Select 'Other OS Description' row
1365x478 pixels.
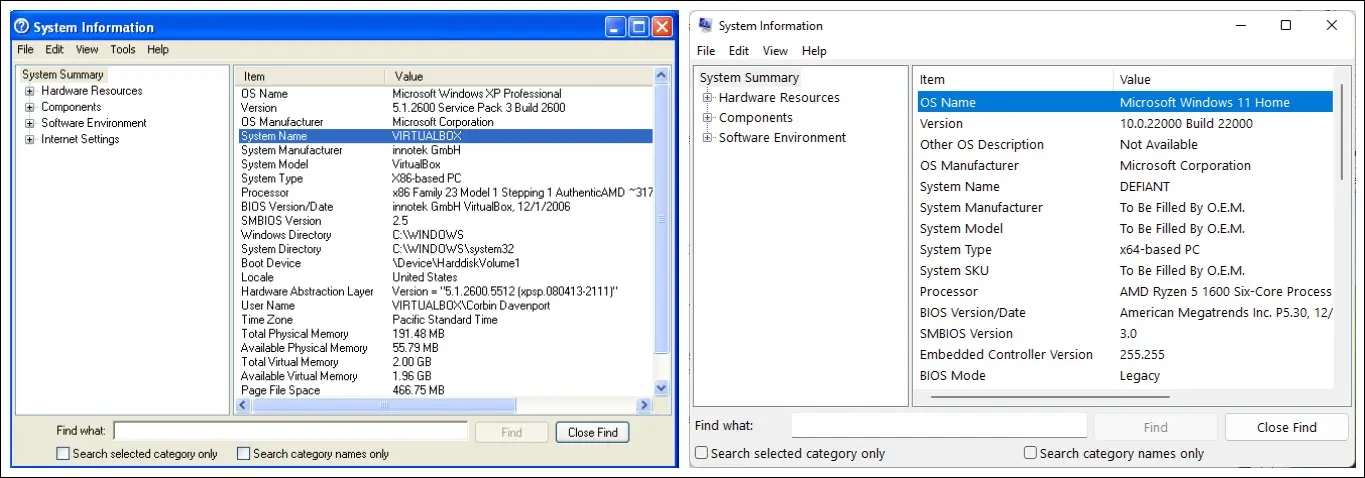coord(1125,144)
